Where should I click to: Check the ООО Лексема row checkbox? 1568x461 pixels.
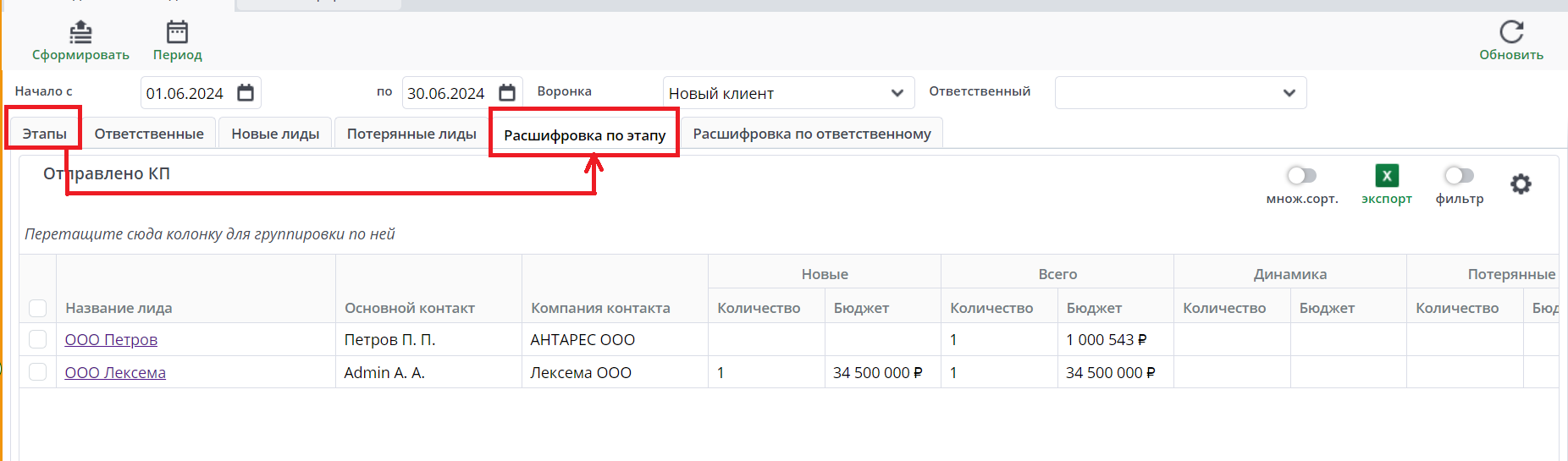38,372
